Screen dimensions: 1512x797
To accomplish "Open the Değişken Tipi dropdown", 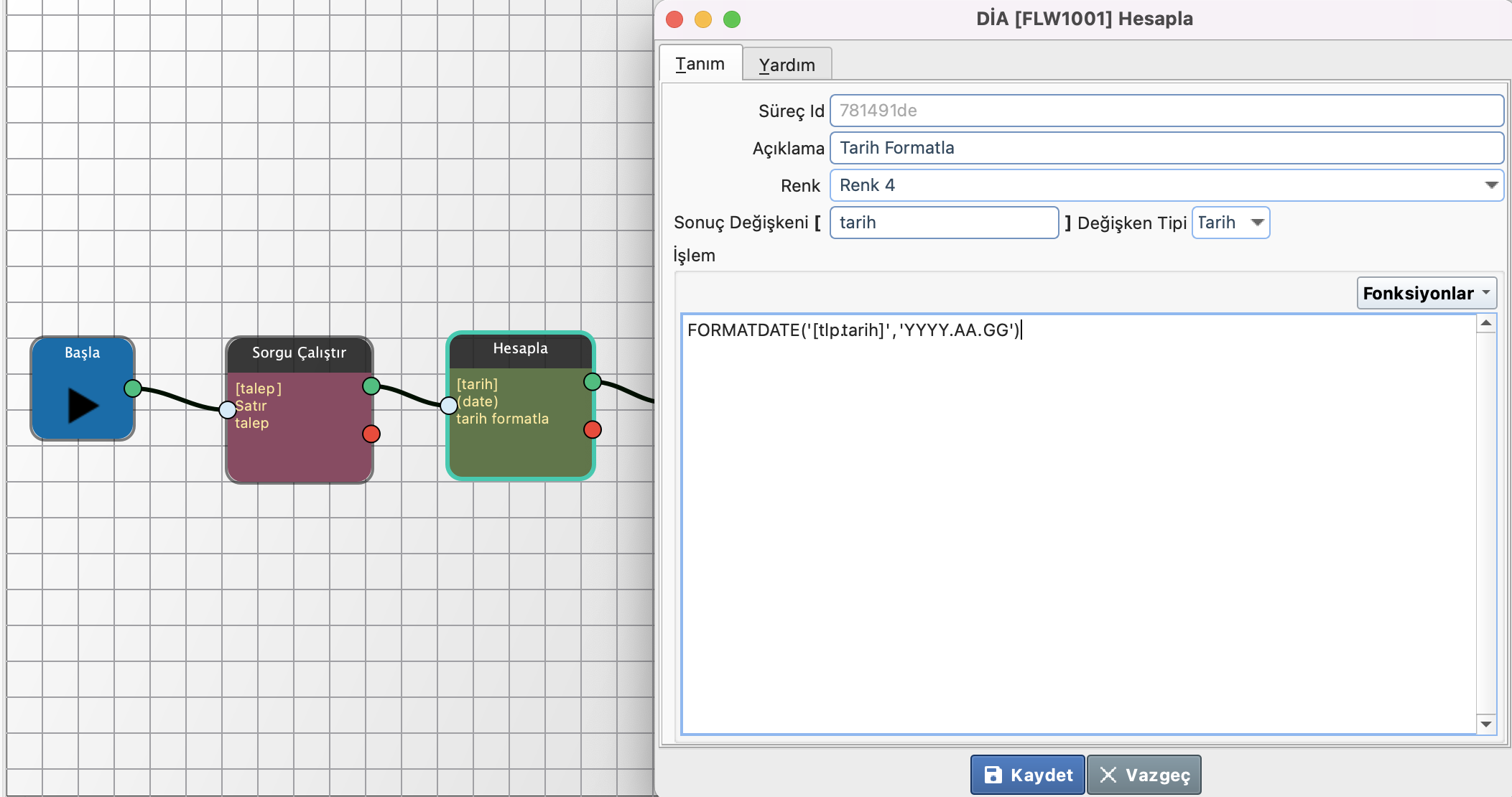I will point(1257,223).
